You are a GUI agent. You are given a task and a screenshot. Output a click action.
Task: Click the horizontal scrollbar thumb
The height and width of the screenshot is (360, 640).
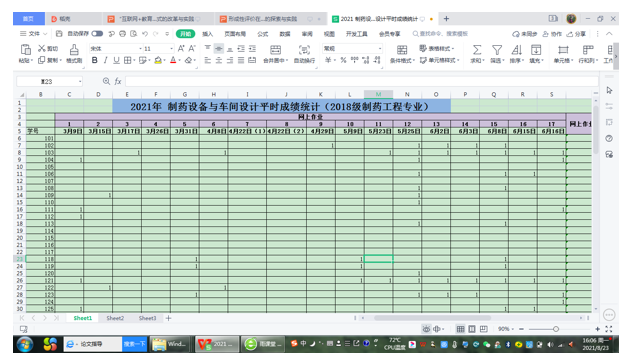pyautogui.click(x=432, y=318)
